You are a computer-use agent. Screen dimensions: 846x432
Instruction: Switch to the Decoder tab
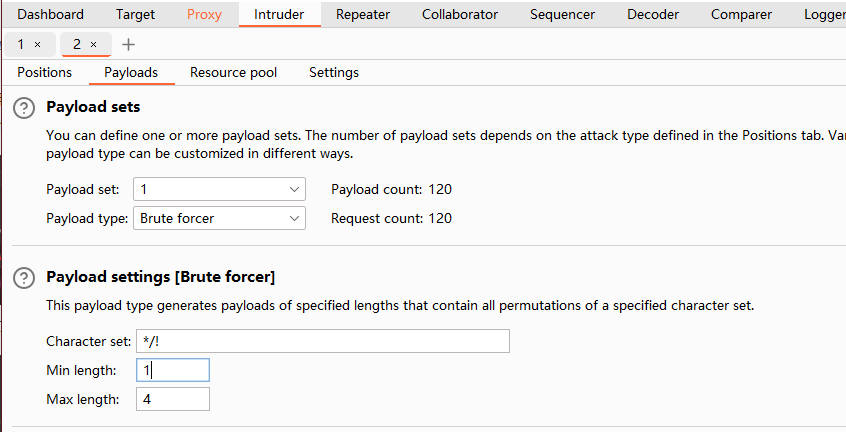[653, 14]
